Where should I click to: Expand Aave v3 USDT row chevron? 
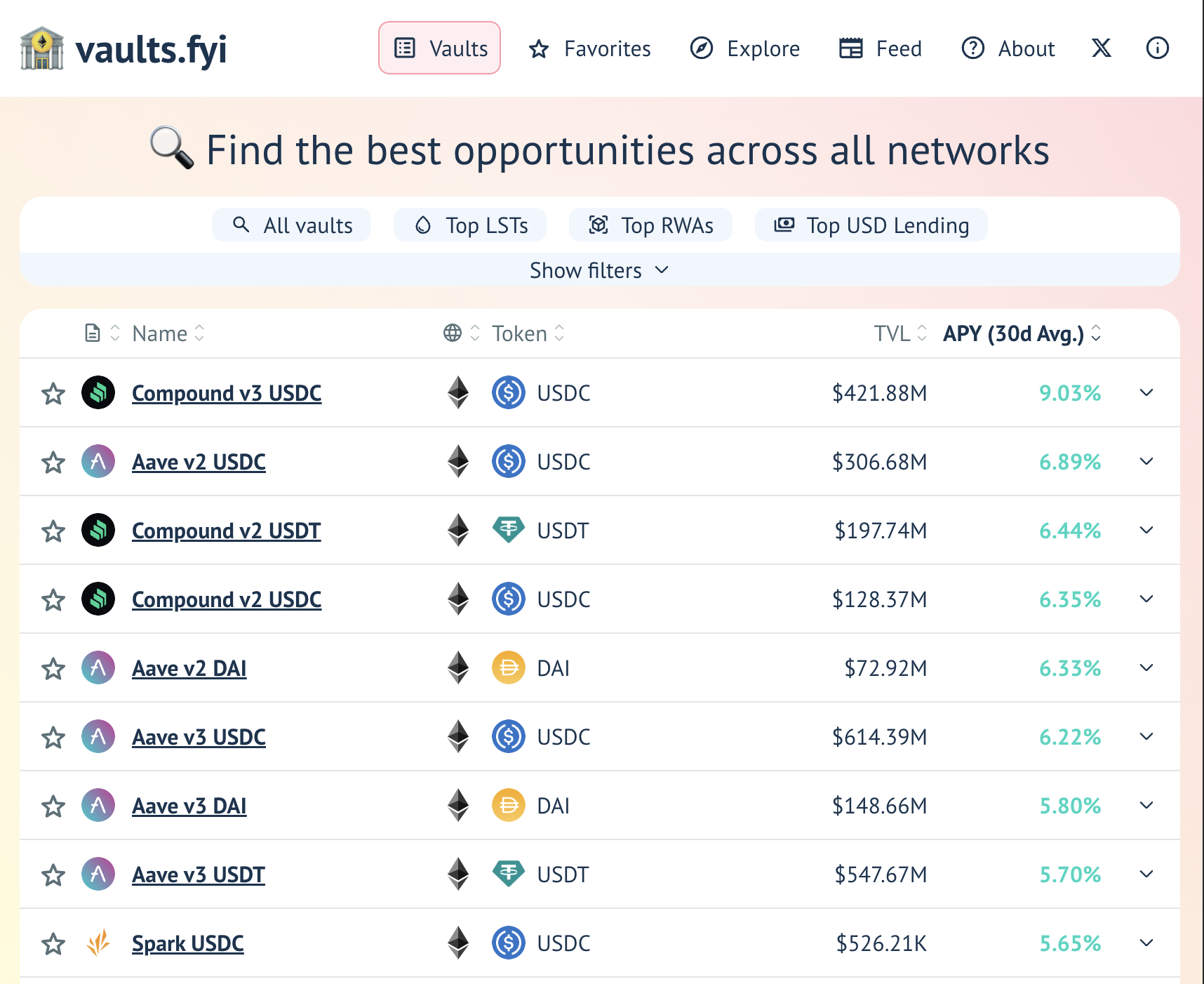[x=1146, y=874]
